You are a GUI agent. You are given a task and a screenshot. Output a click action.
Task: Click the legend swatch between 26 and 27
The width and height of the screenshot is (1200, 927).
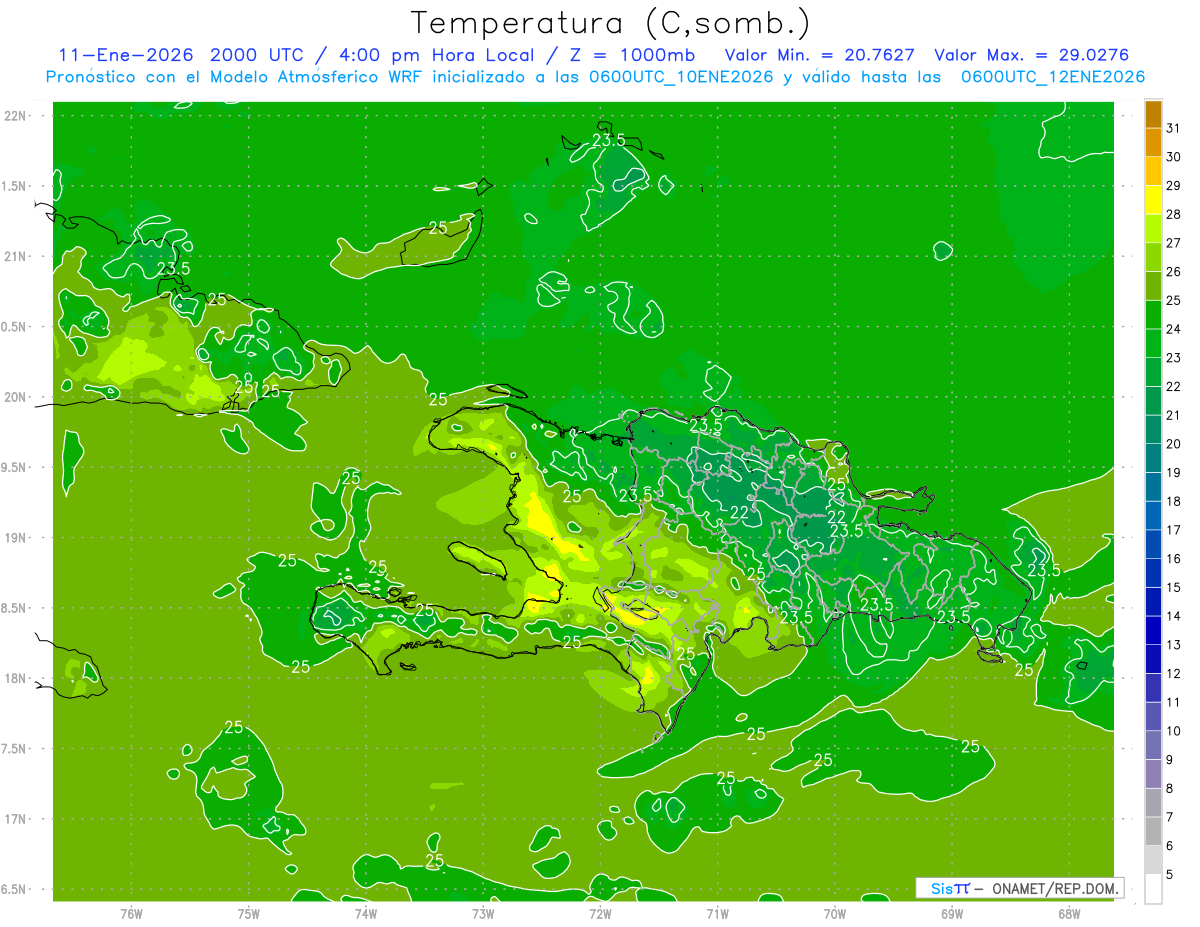(1153, 258)
